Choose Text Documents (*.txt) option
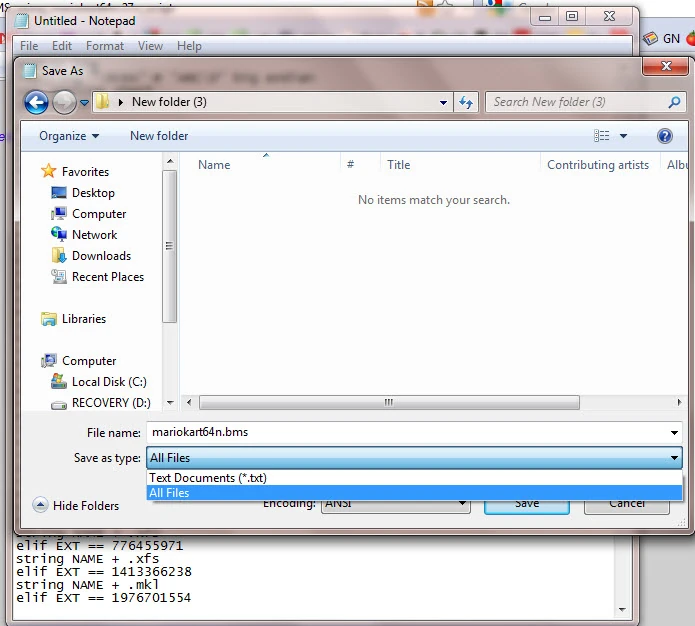This screenshot has height=626, width=695. point(414,478)
